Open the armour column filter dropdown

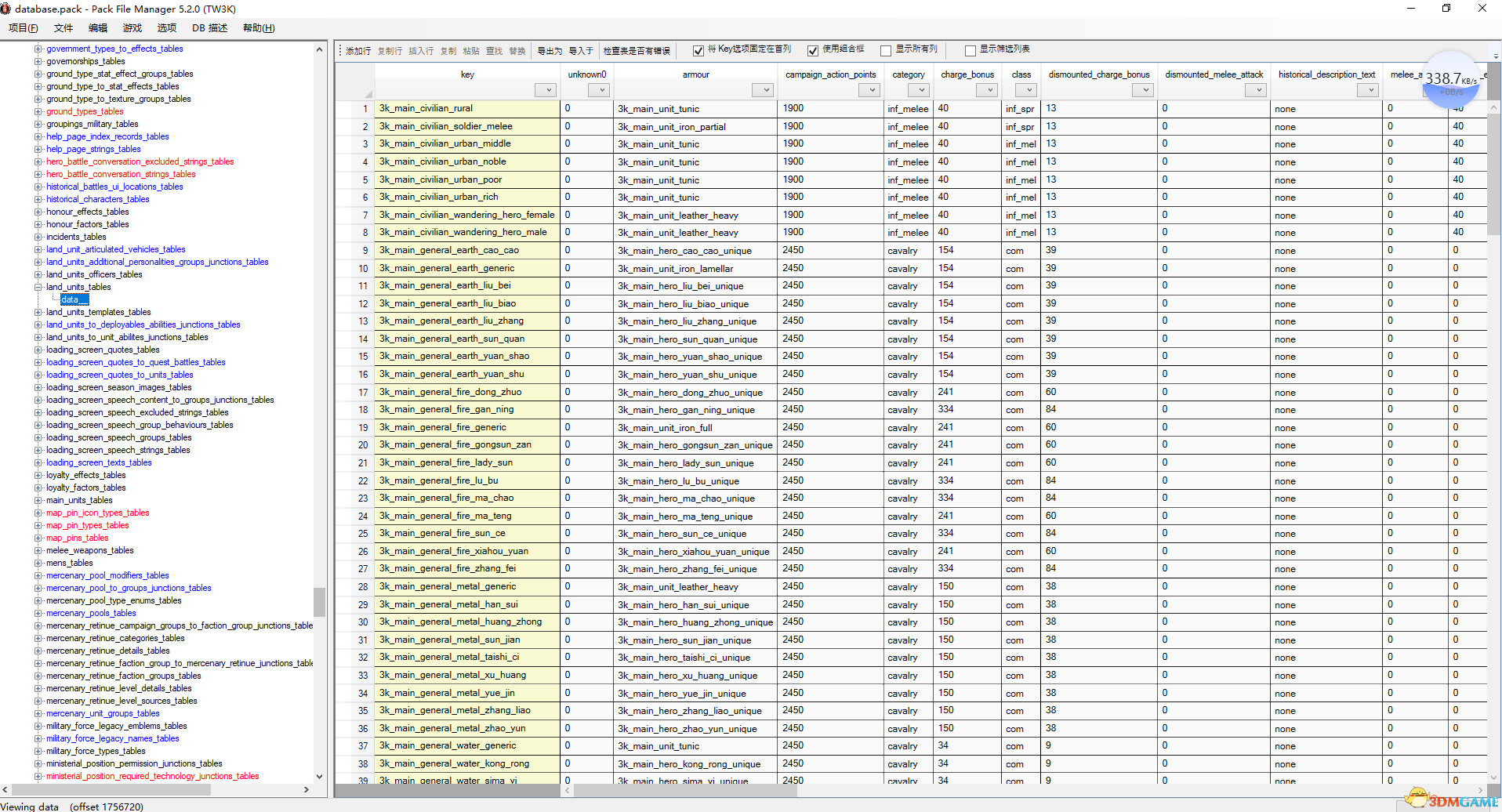coord(764,90)
